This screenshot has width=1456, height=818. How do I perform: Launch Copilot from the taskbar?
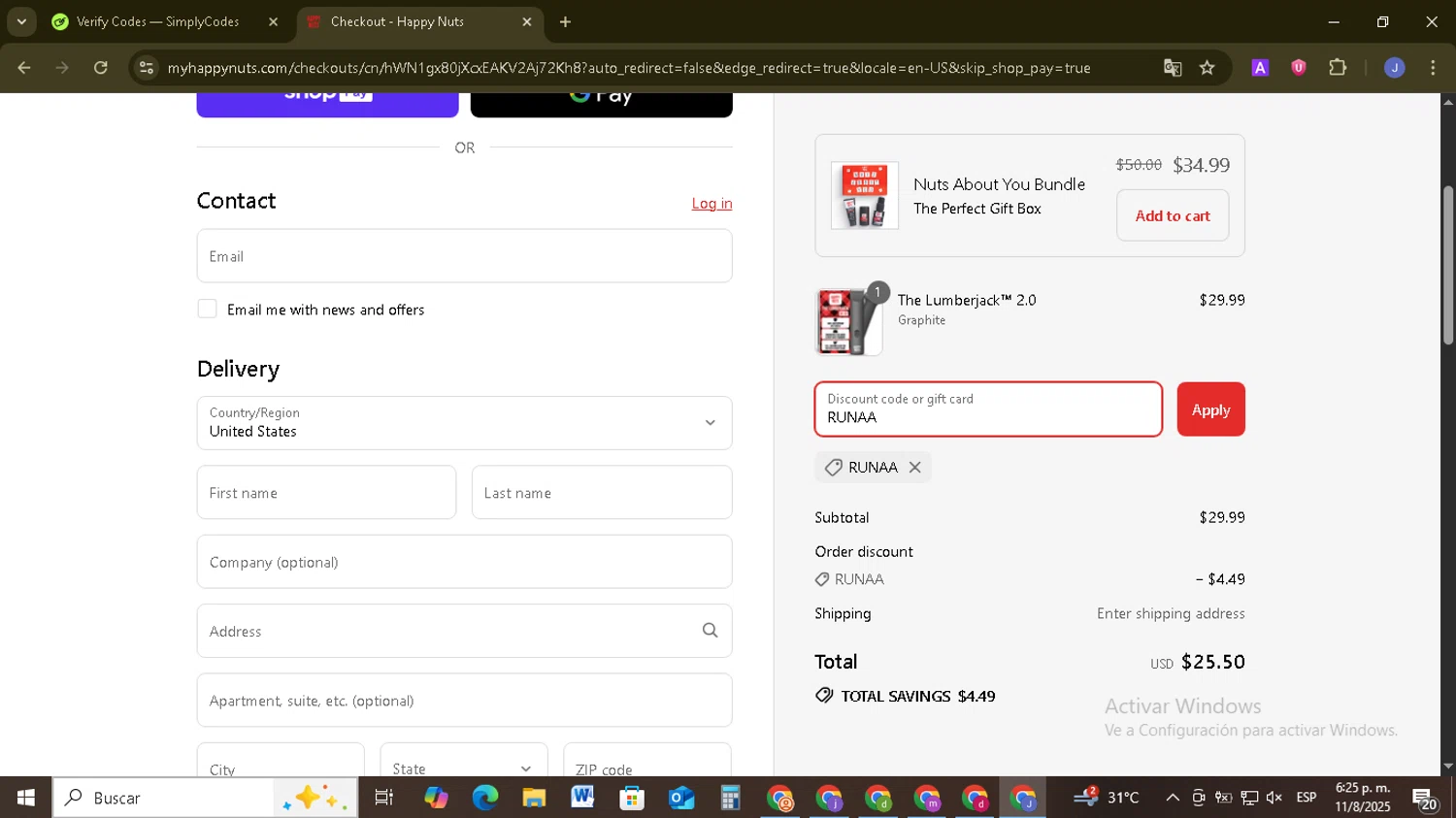click(436, 798)
